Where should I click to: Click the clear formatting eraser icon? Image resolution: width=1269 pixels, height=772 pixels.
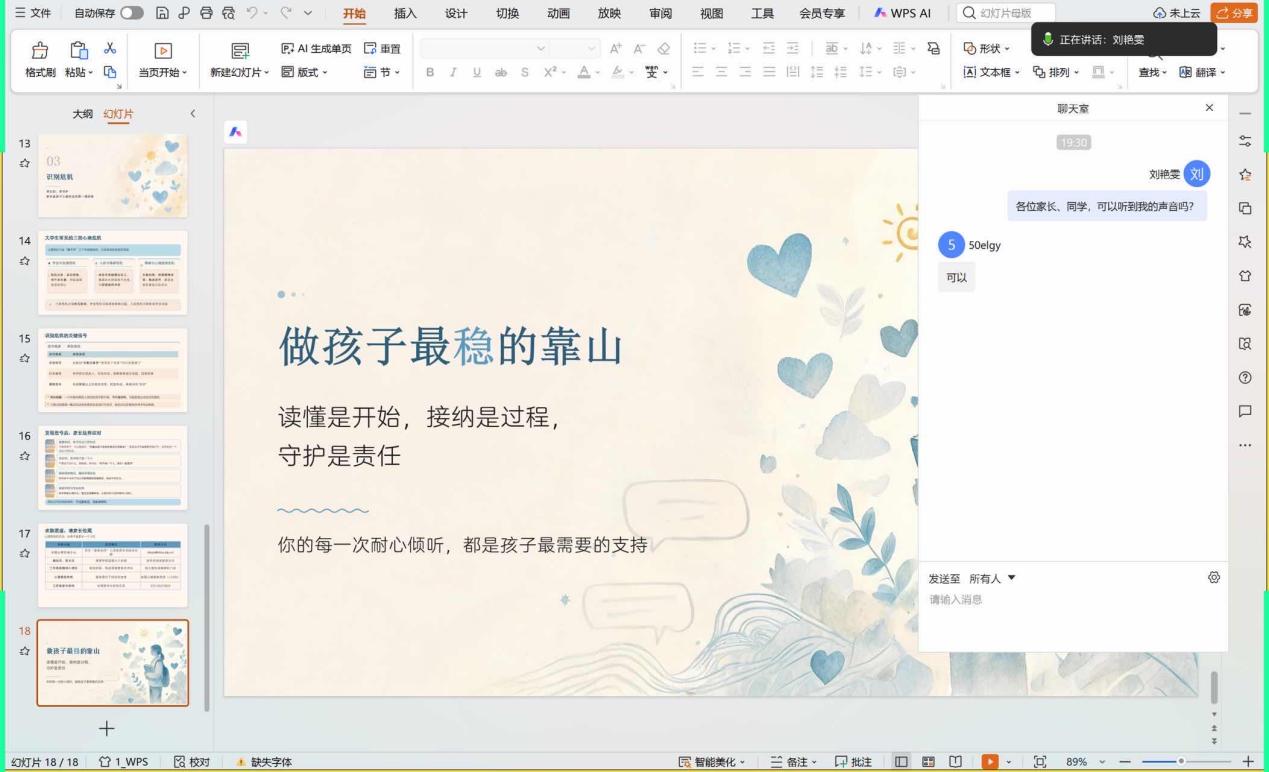664,48
